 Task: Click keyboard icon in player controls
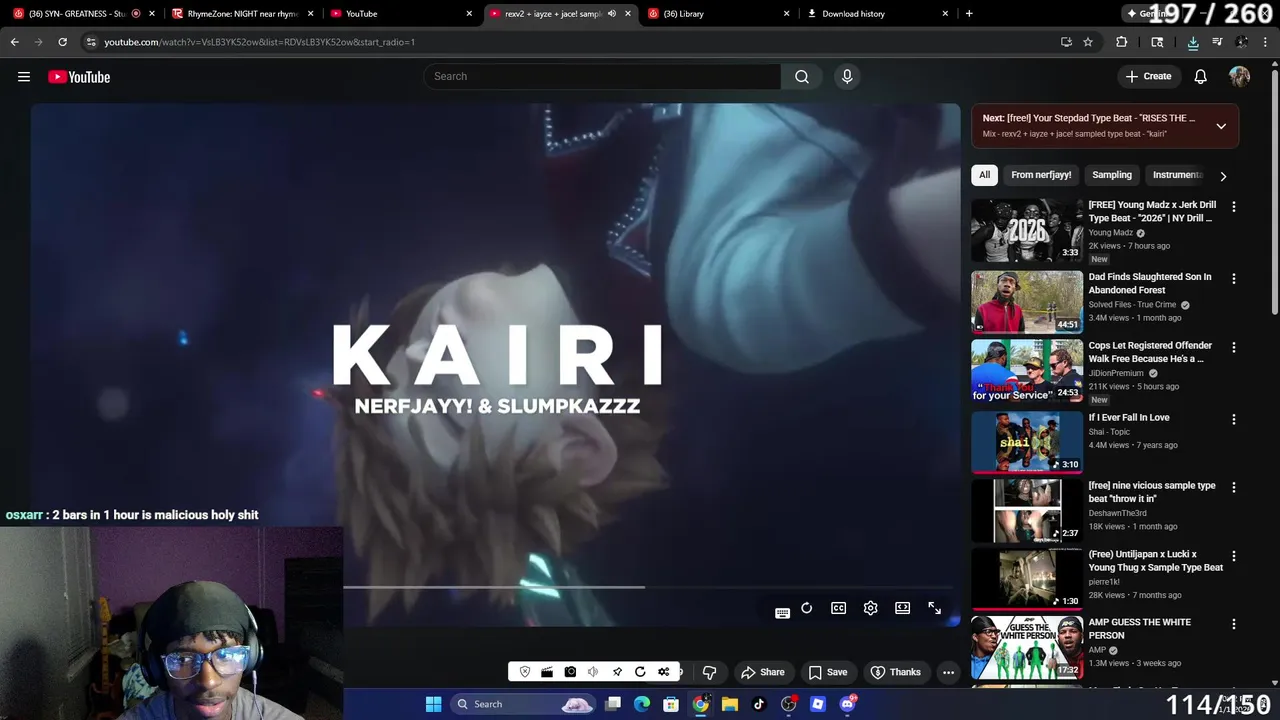click(x=782, y=613)
